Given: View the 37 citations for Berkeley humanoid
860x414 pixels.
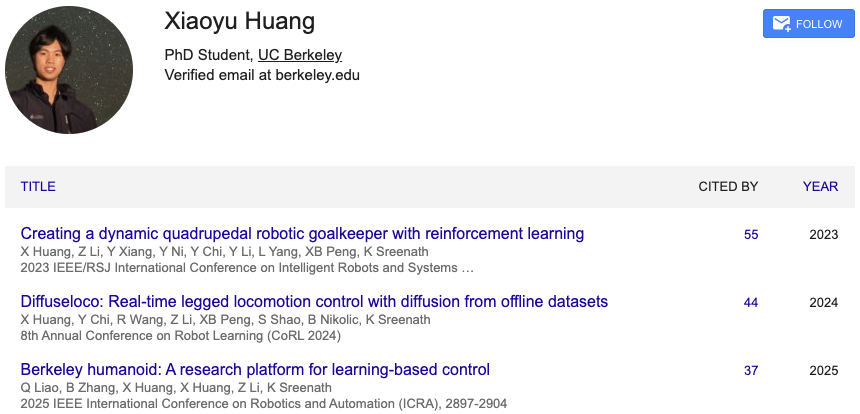Looking at the screenshot, I should pos(751,371).
